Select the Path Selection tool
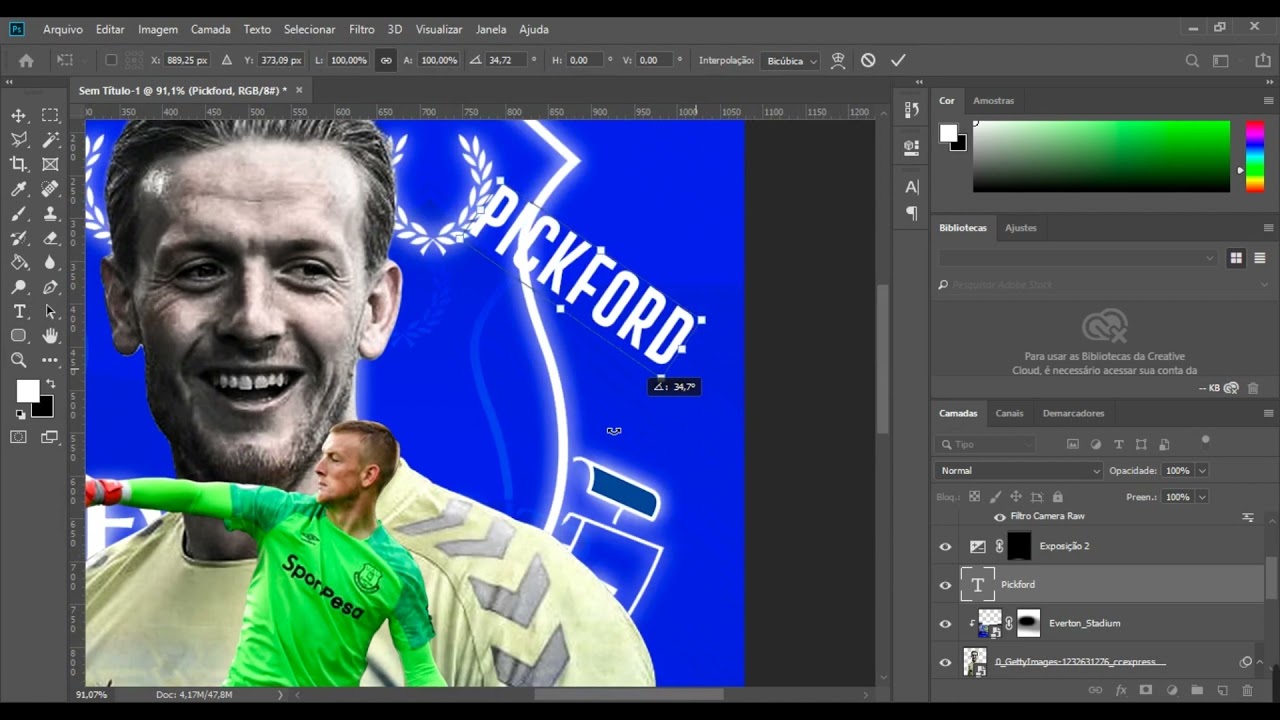The image size is (1280, 720). click(x=50, y=311)
